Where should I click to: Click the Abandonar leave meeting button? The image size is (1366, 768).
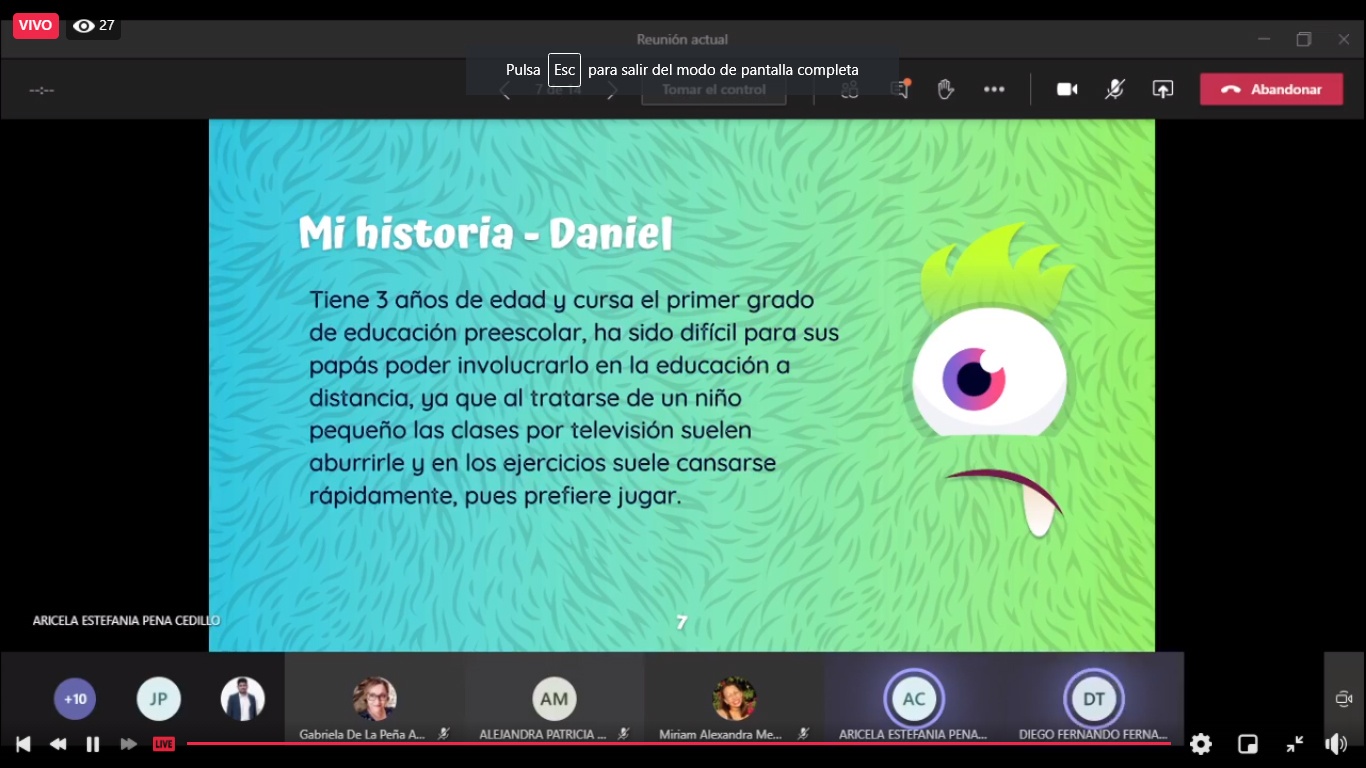coord(1271,89)
